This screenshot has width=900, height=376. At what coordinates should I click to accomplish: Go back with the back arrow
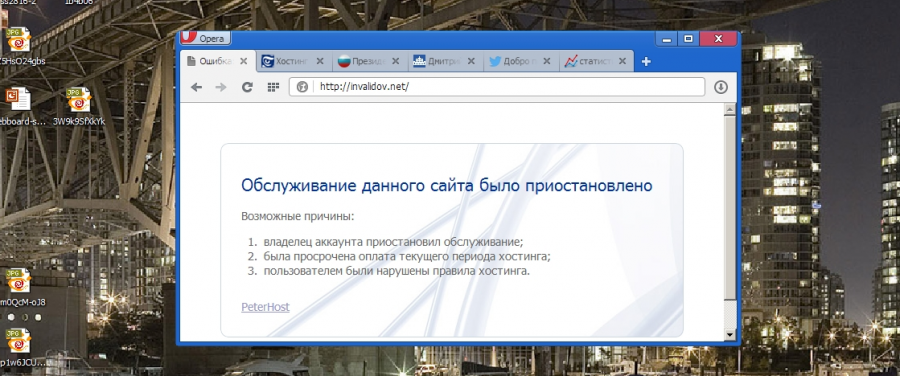coord(196,87)
